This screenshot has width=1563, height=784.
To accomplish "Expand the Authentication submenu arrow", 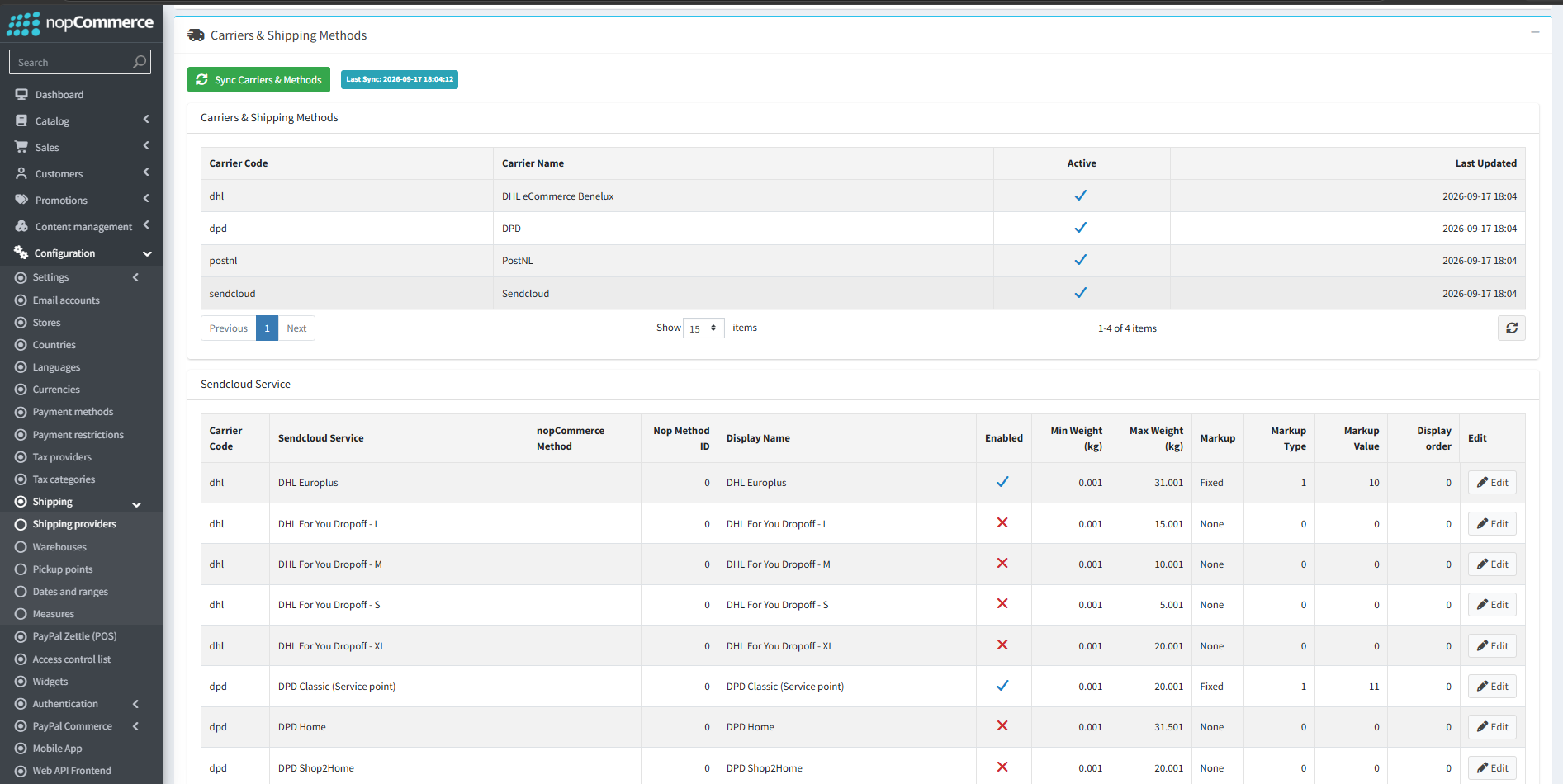I will tap(135, 704).
